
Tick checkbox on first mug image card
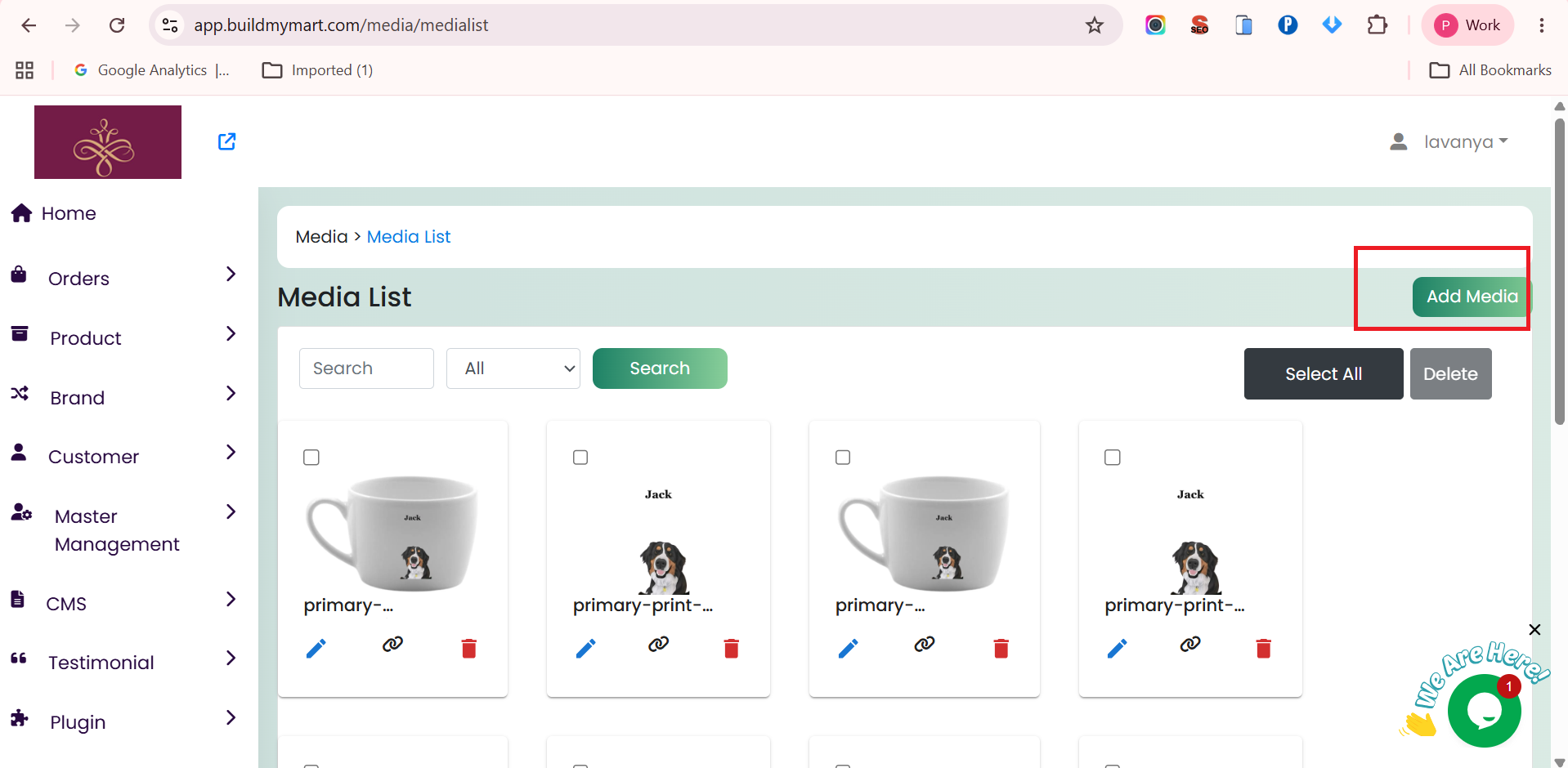[x=311, y=458]
